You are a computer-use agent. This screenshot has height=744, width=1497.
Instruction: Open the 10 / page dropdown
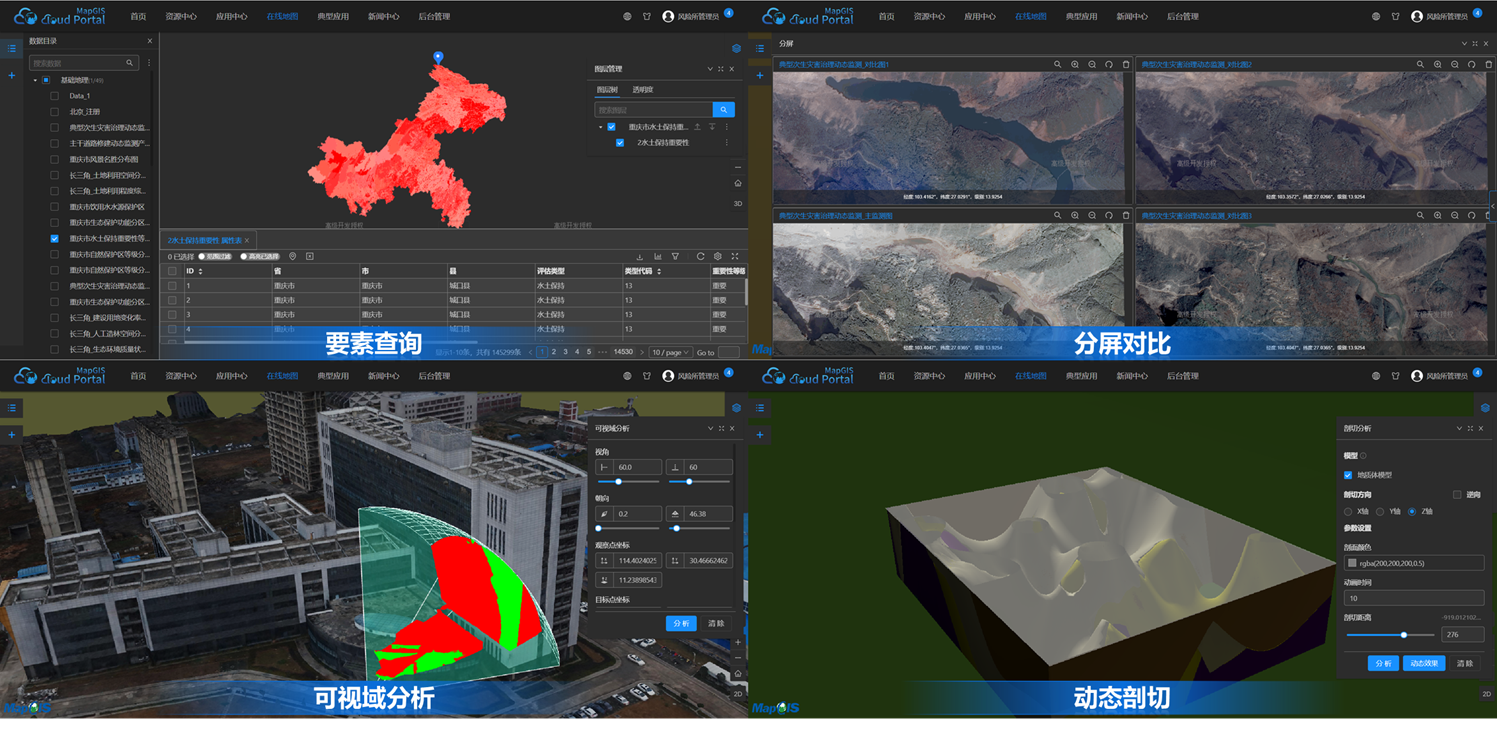670,352
